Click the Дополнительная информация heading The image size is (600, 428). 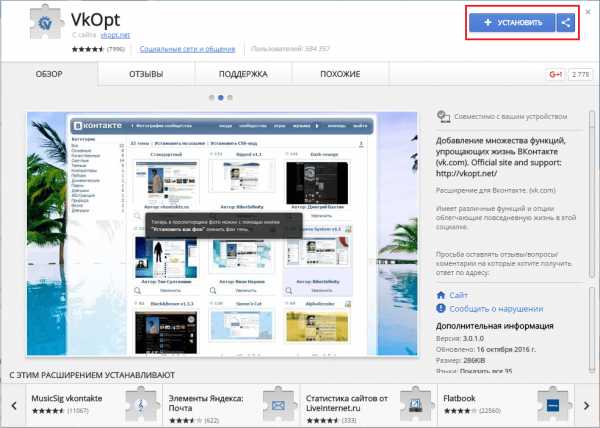point(494,326)
